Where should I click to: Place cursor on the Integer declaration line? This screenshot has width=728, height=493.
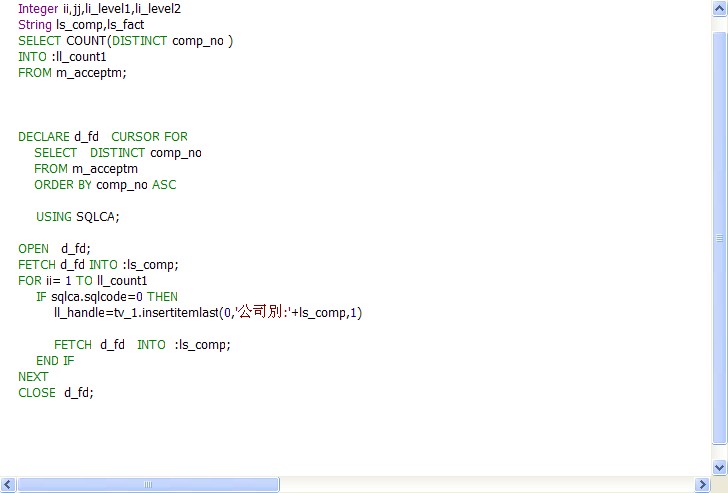pyautogui.click(x=99, y=9)
